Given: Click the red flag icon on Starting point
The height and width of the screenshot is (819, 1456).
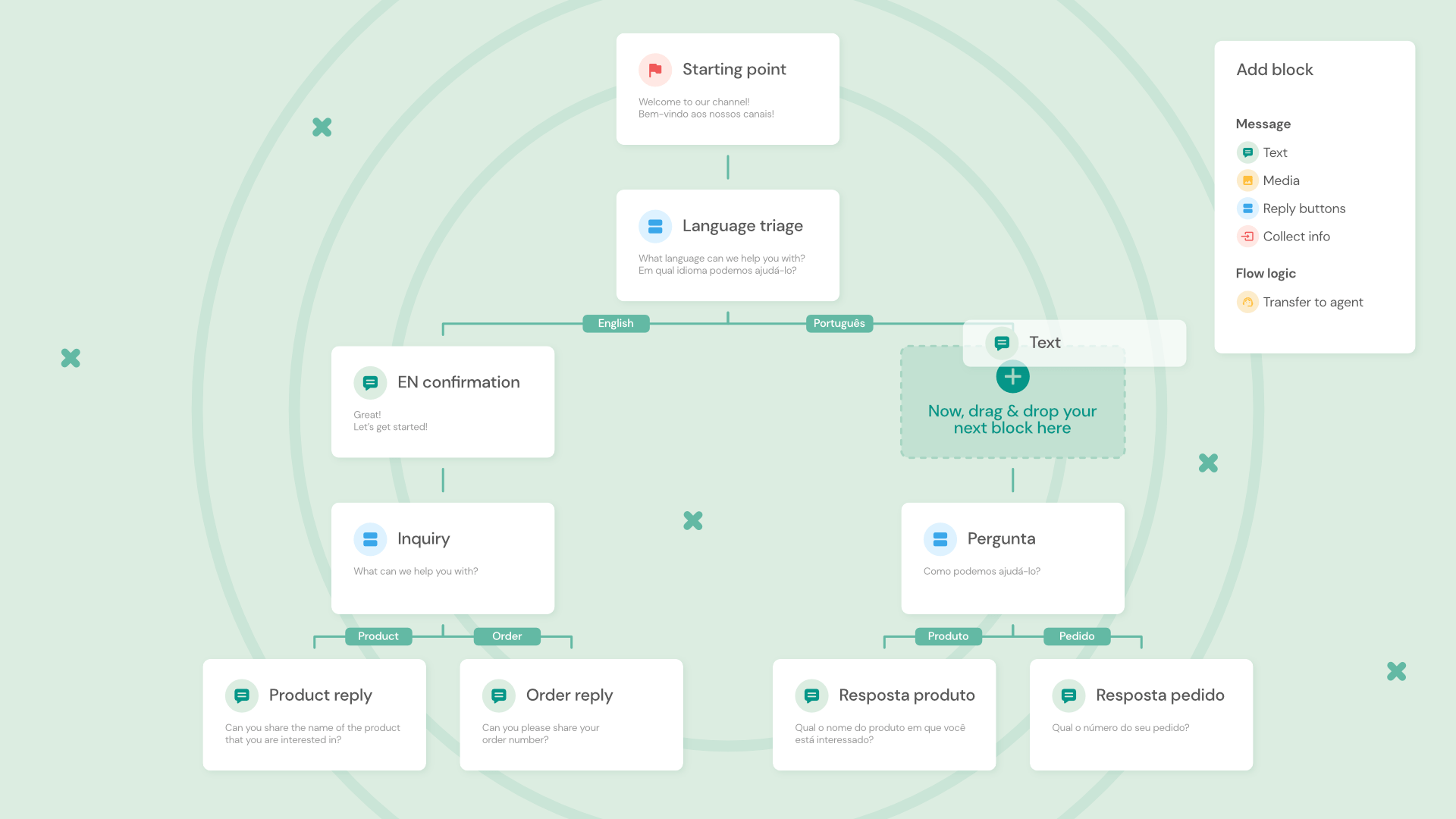Looking at the screenshot, I should pos(654,70).
